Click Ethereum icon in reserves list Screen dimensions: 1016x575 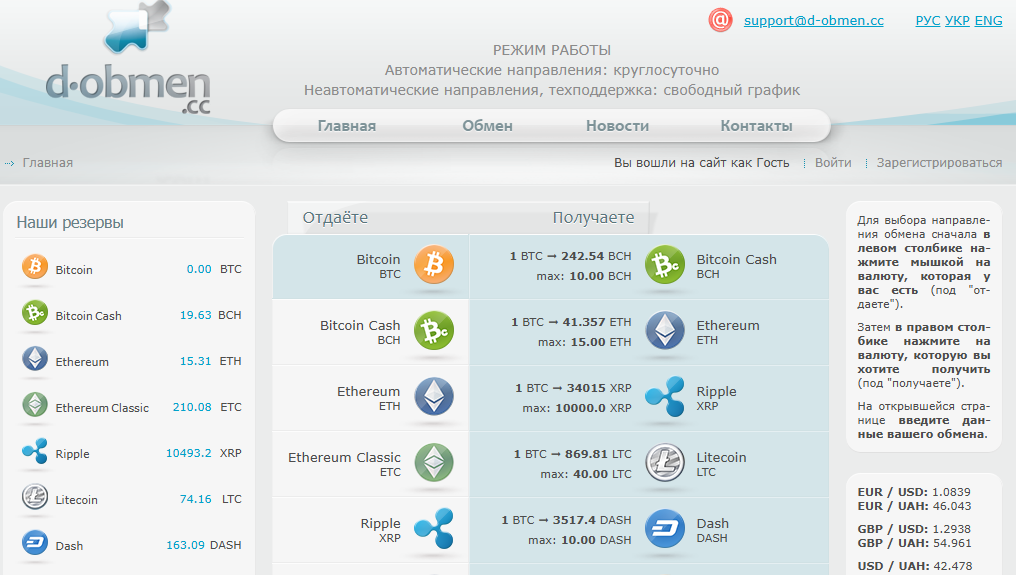[x=35, y=359]
